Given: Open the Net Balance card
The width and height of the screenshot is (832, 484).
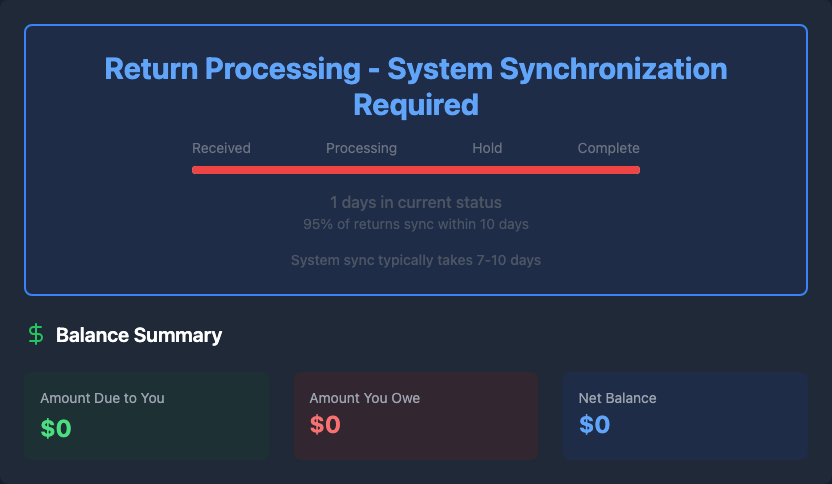Looking at the screenshot, I should pyautogui.click(x=684, y=415).
